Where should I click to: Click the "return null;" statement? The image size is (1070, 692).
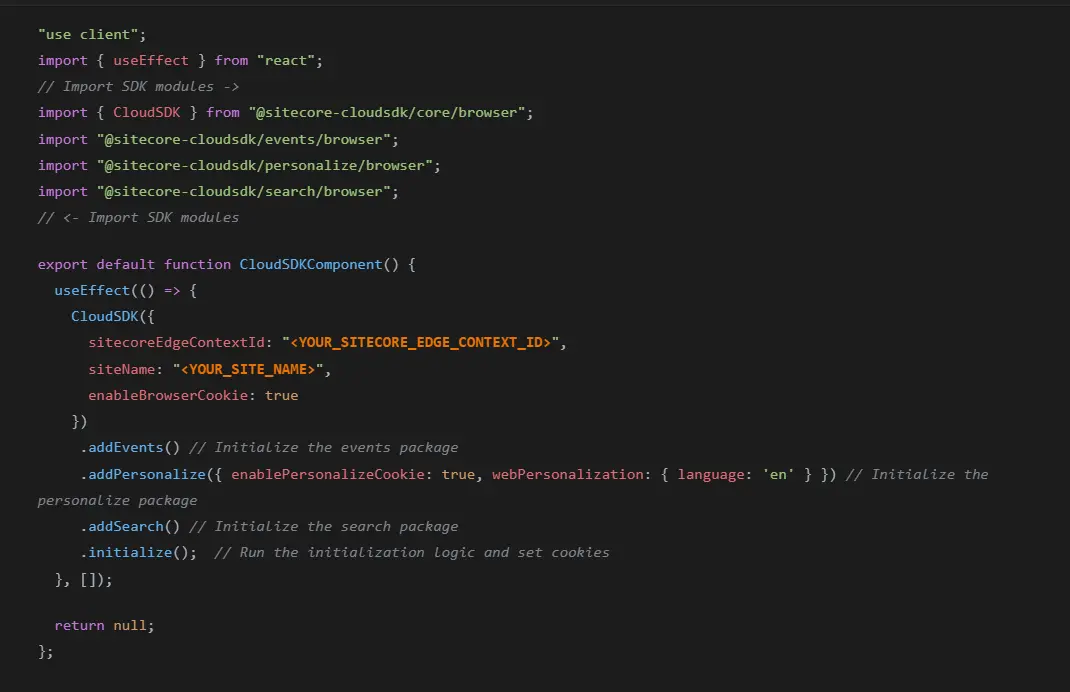[104, 626]
